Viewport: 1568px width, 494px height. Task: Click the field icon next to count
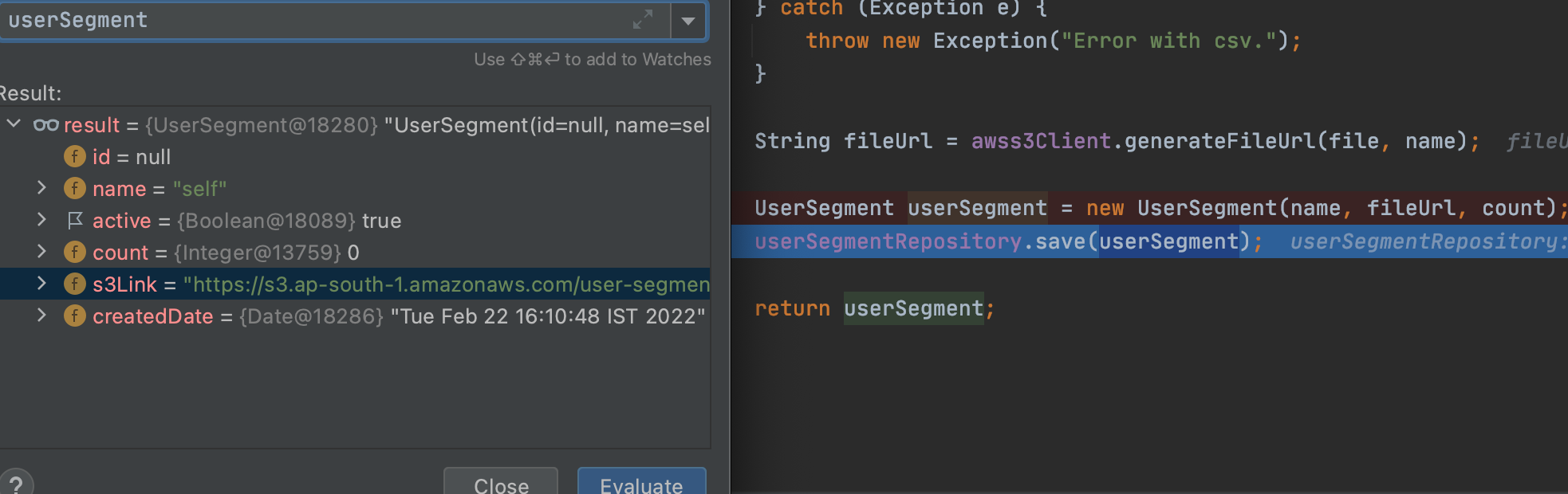tap(75, 252)
